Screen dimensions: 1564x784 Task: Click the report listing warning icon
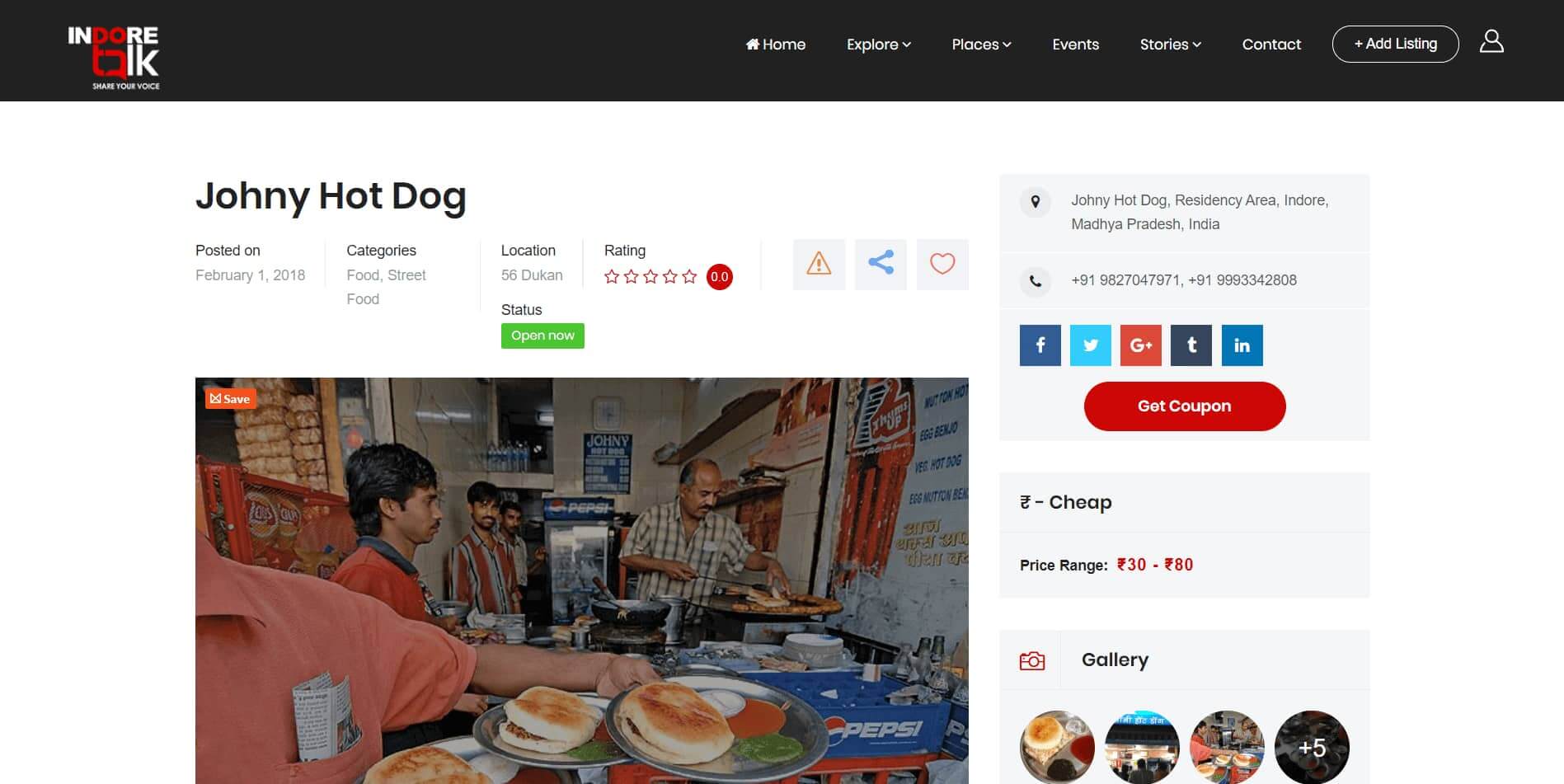click(x=819, y=265)
